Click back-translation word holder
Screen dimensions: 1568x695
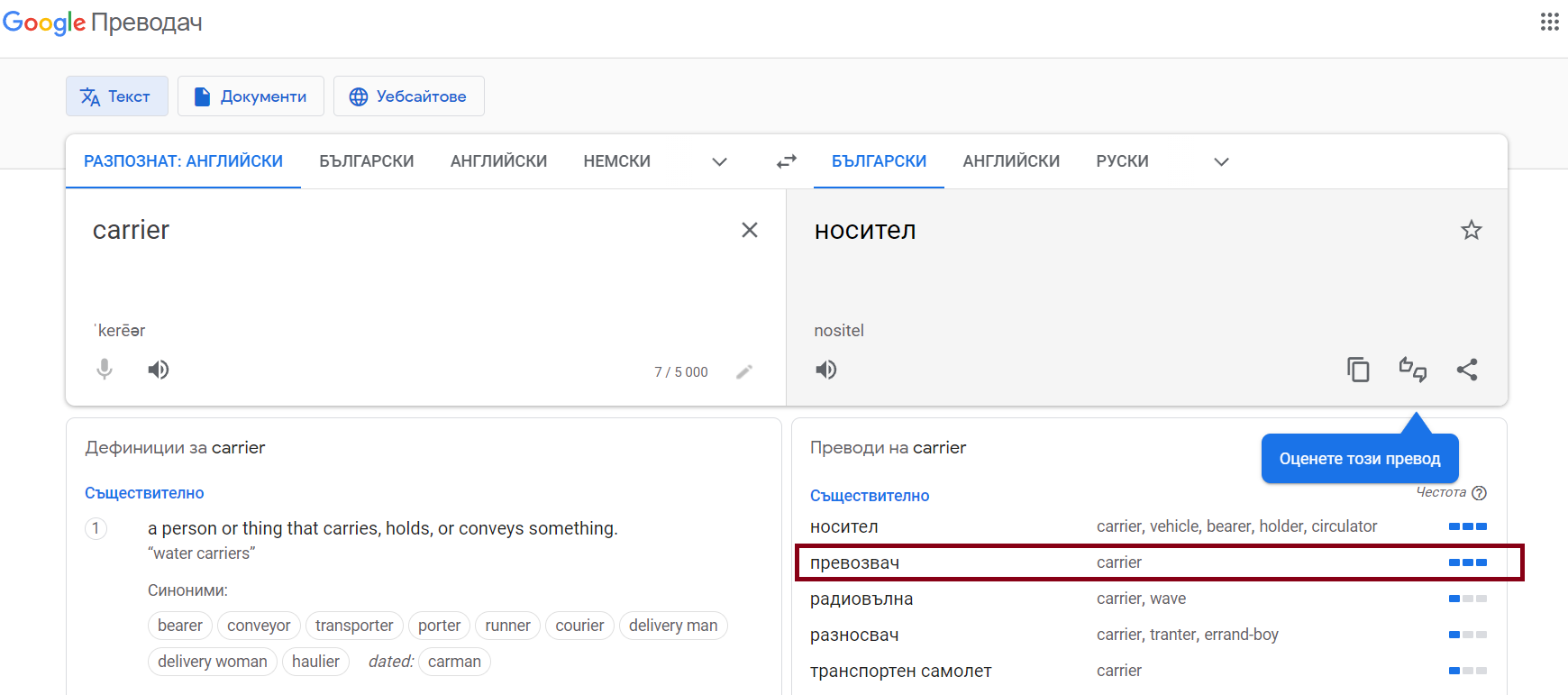(x=1281, y=526)
